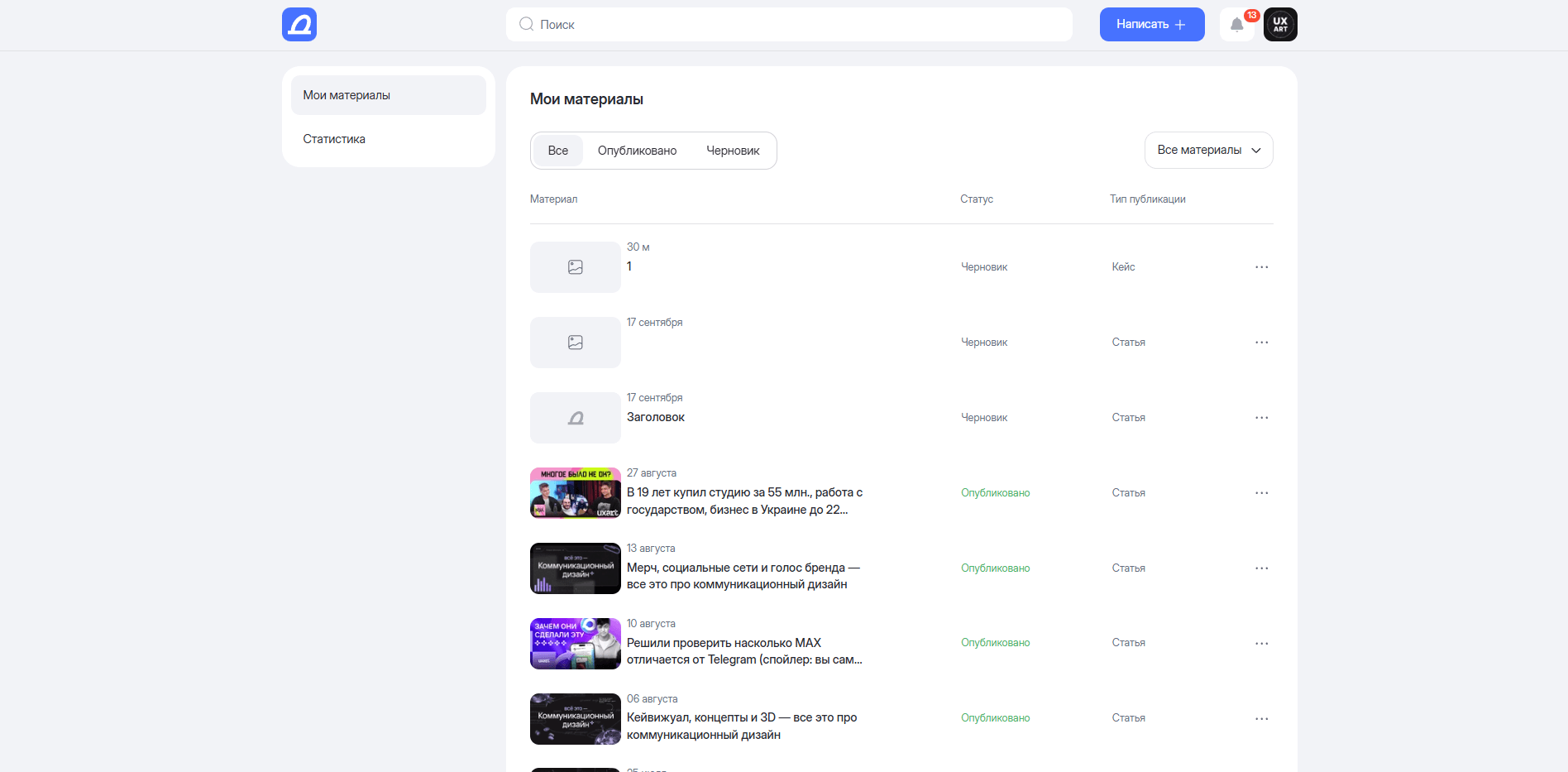Click into the Поиск search field
Screen dimensions: 1568x772
[789, 25]
